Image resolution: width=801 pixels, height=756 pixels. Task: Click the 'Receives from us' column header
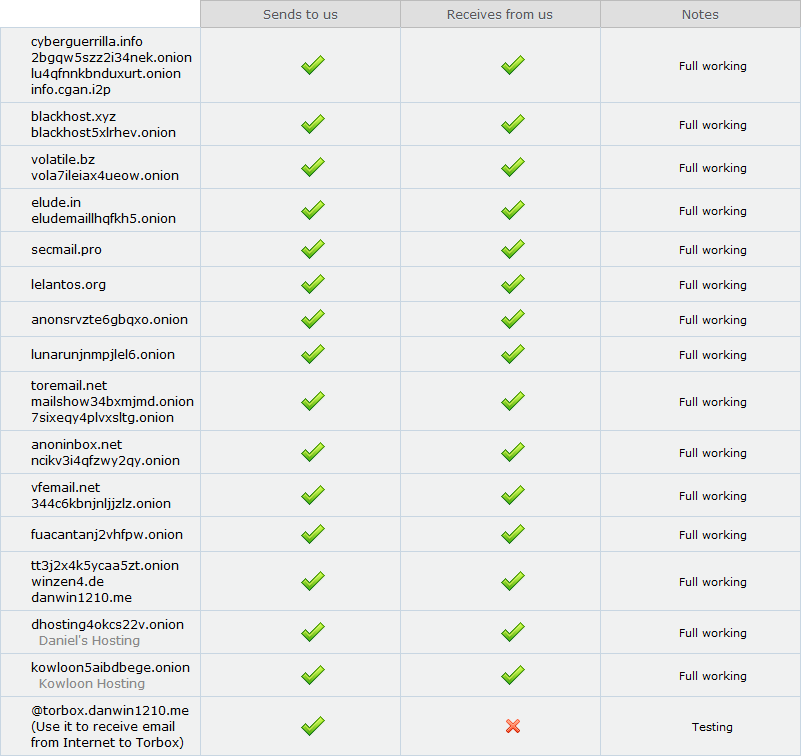tap(500, 15)
